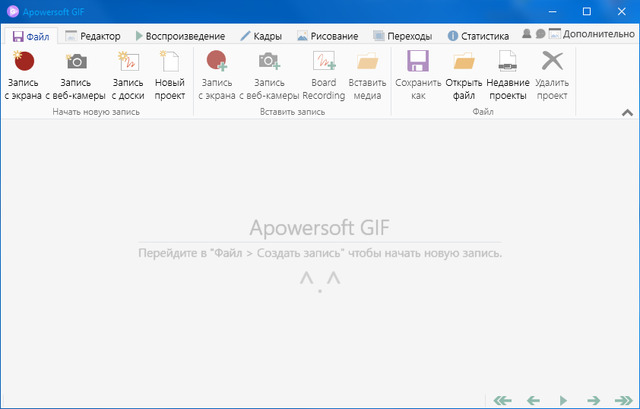
Task: Click the user account icon
Action: [x=527, y=34]
